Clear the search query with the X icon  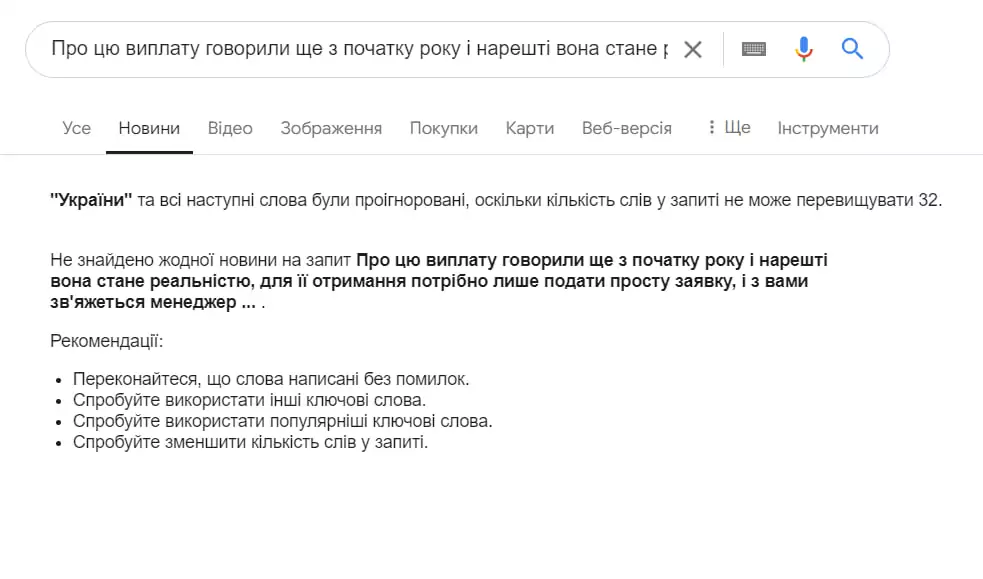[692, 49]
